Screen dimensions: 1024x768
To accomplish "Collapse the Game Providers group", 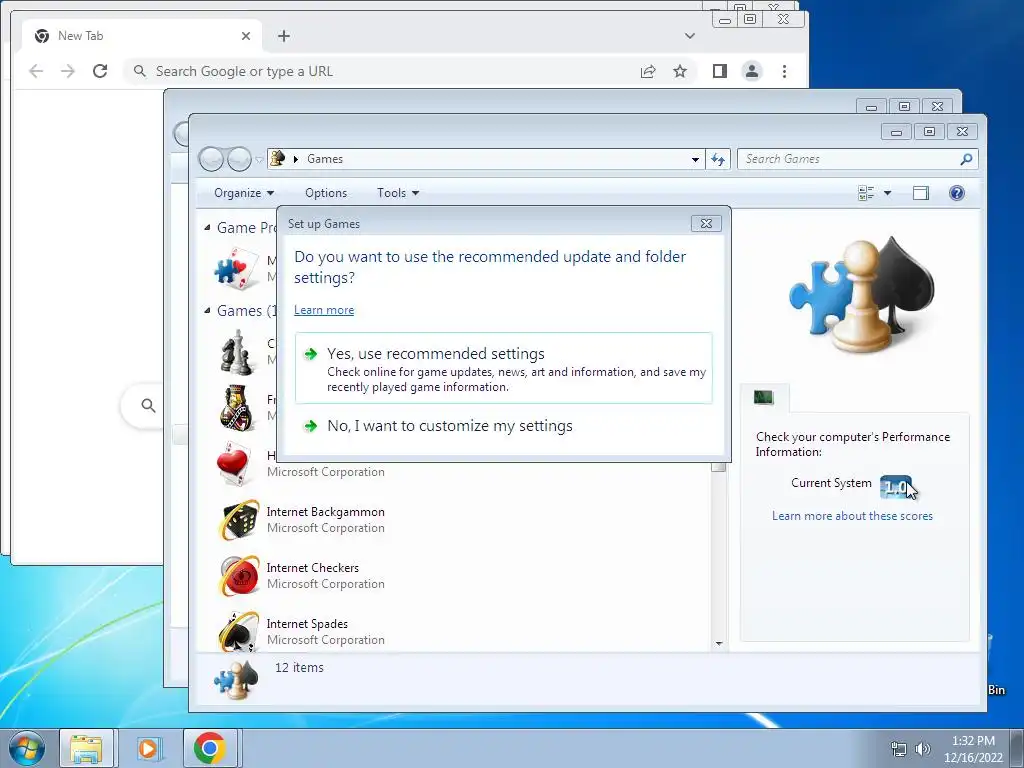I will pyautogui.click(x=207, y=228).
